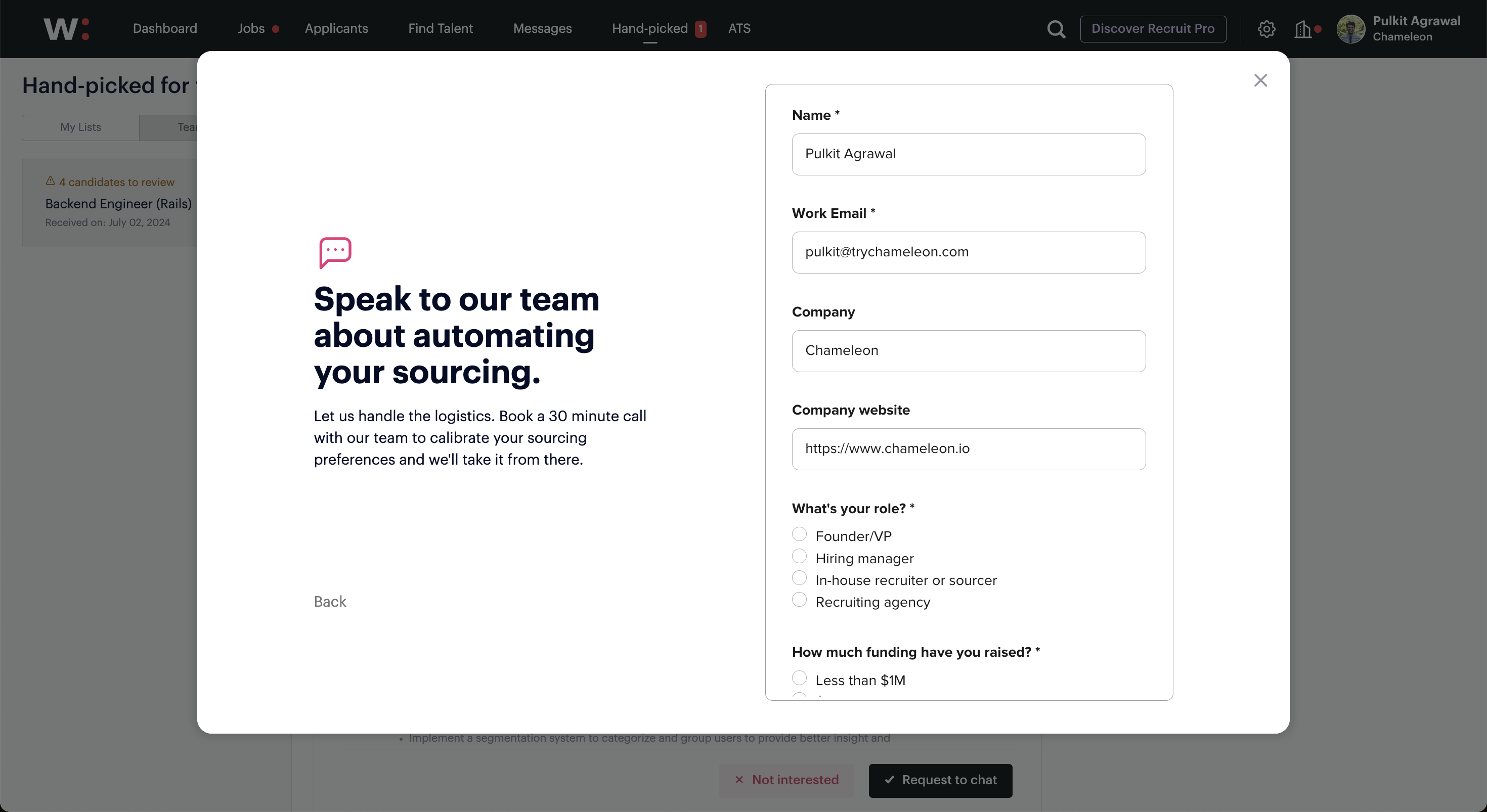
Task: Click the Request to chat button
Action: click(940, 780)
